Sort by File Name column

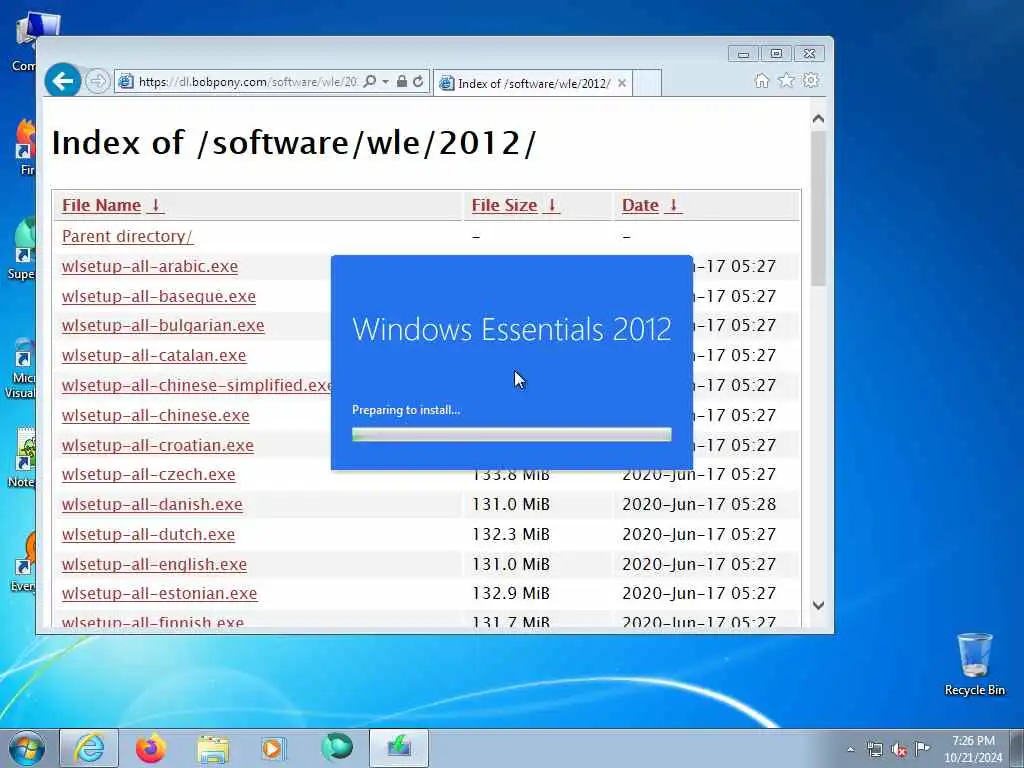pyautogui.click(x=113, y=205)
